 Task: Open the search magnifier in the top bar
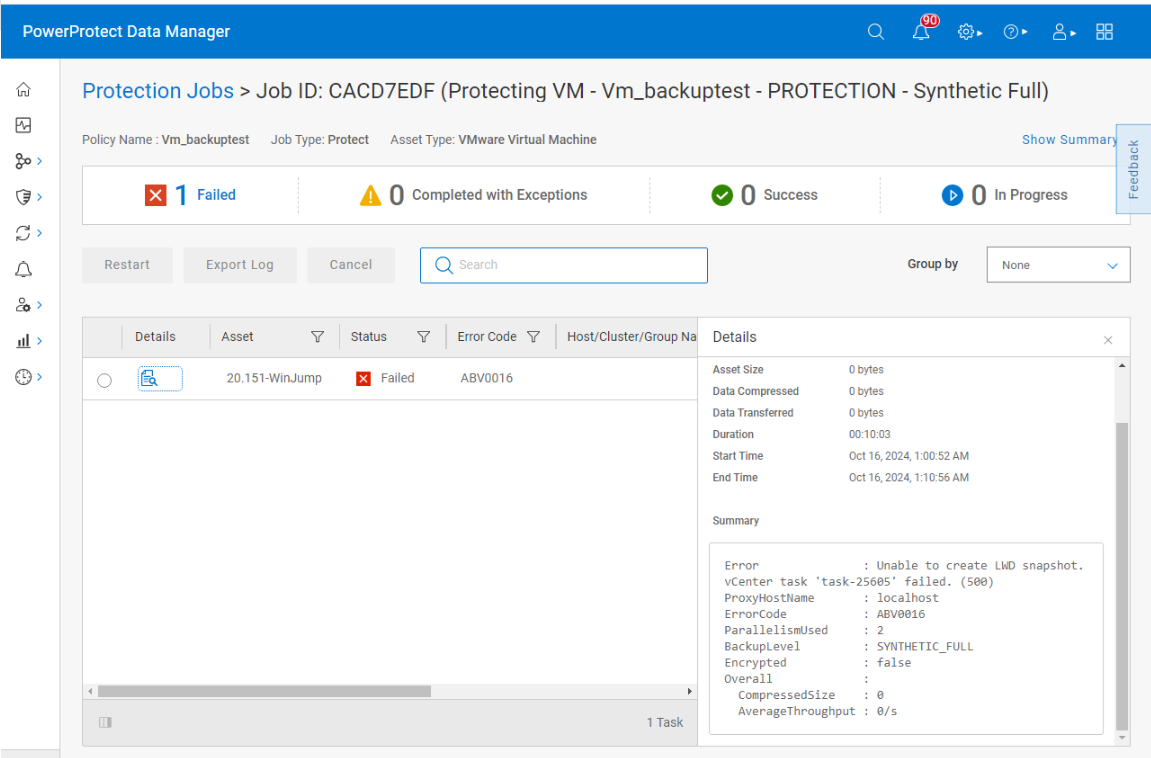click(875, 31)
